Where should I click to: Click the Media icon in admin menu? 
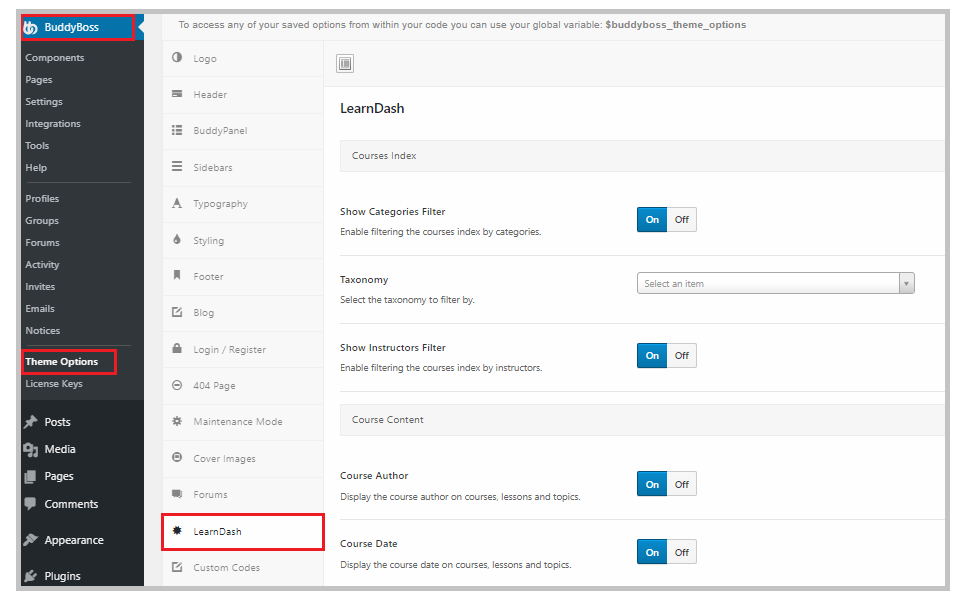31,450
